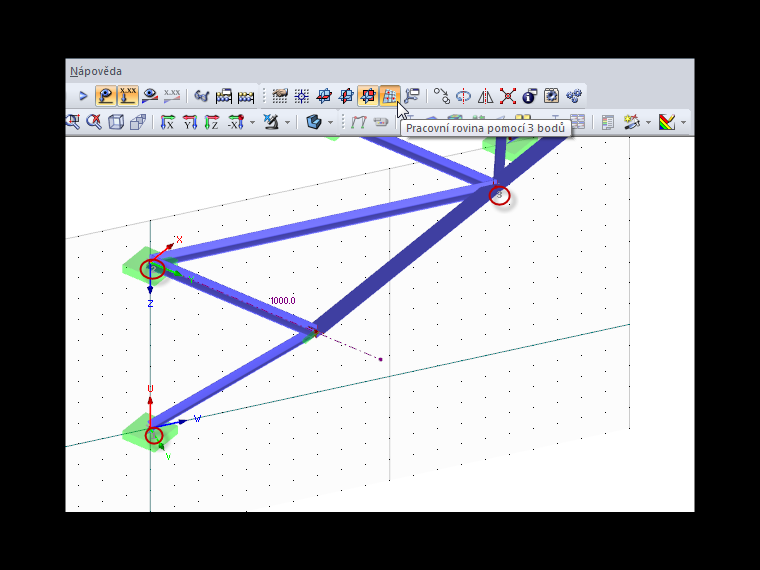760x570 pixels.
Task: Click the 3-point work plane icon
Action: (x=390, y=96)
